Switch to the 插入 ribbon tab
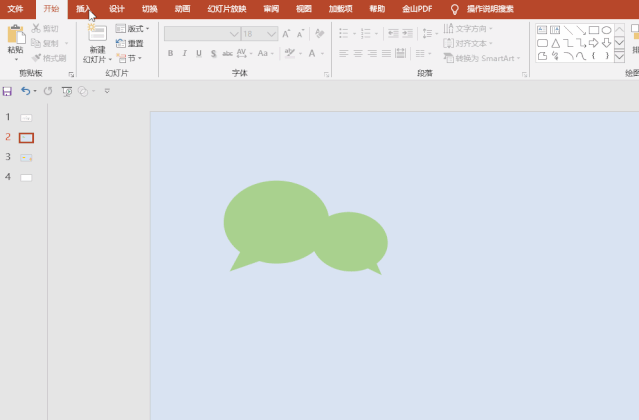This screenshot has width=639, height=420. click(83, 9)
